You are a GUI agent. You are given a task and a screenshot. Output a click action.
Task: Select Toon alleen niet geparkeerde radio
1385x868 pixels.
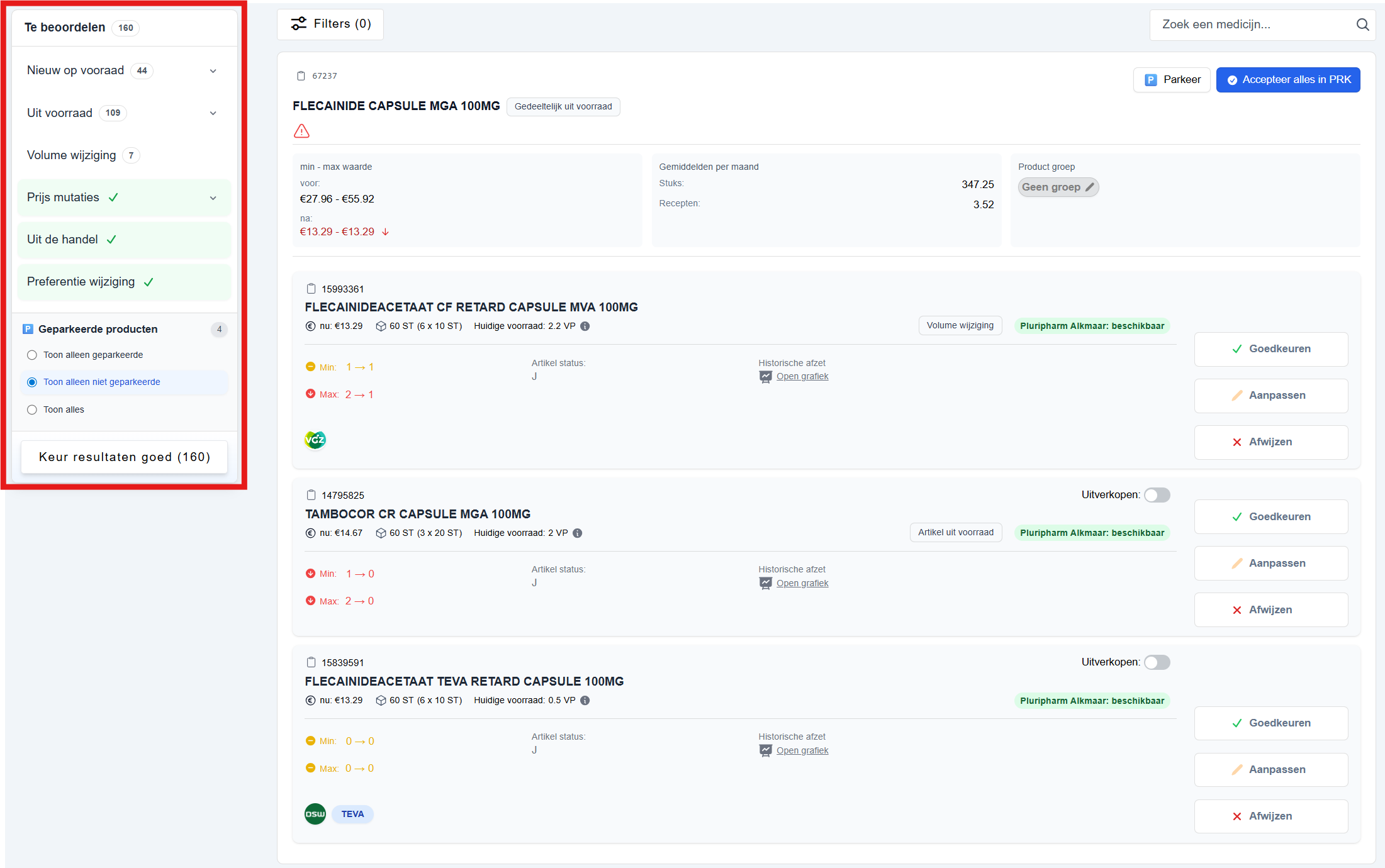(32, 382)
